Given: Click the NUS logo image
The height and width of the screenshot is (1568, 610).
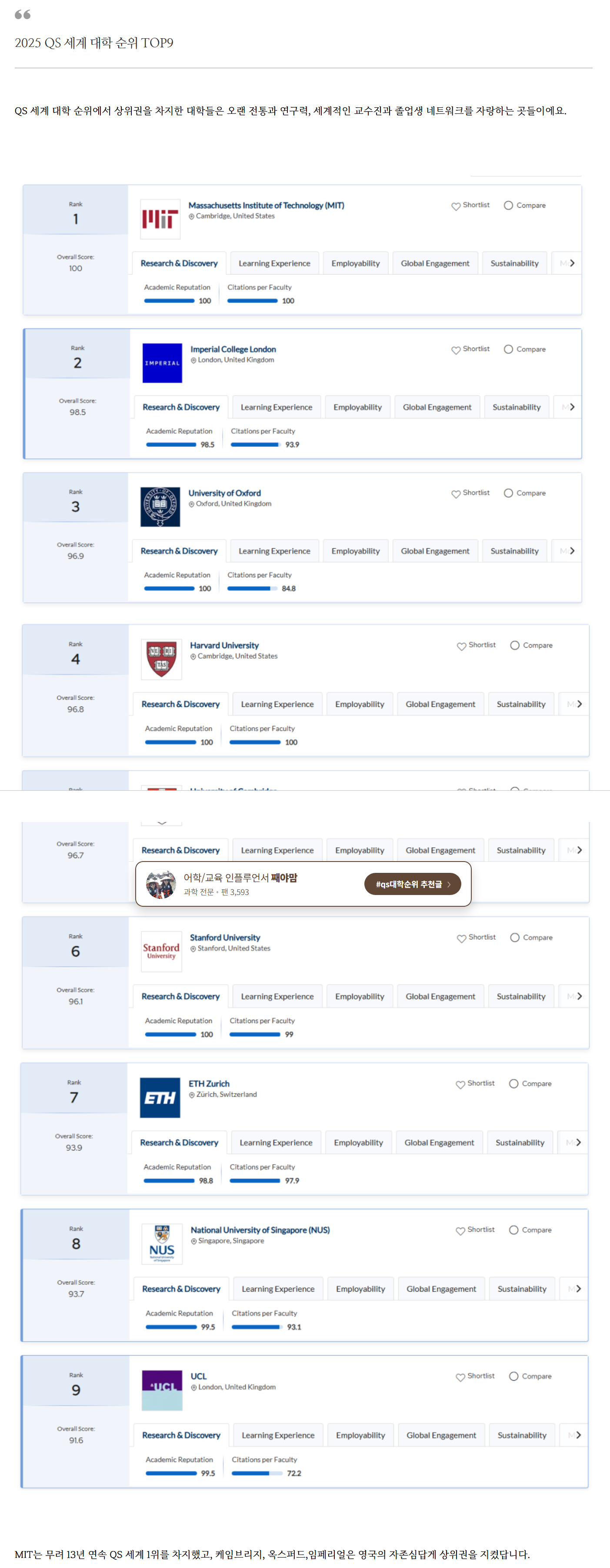Looking at the screenshot, I should 162,1243.
